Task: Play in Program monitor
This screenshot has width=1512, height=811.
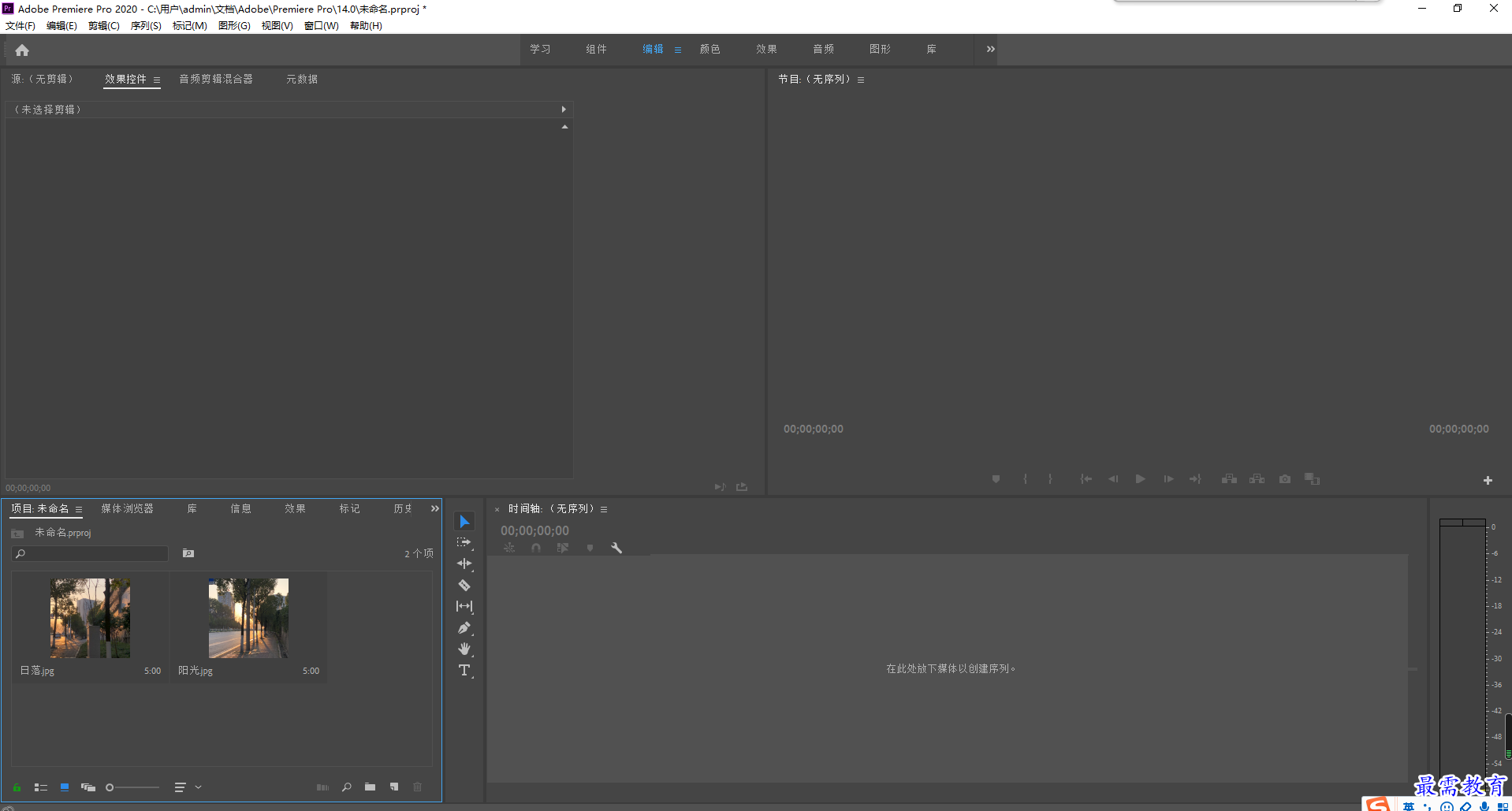Action: (1140, 478)
